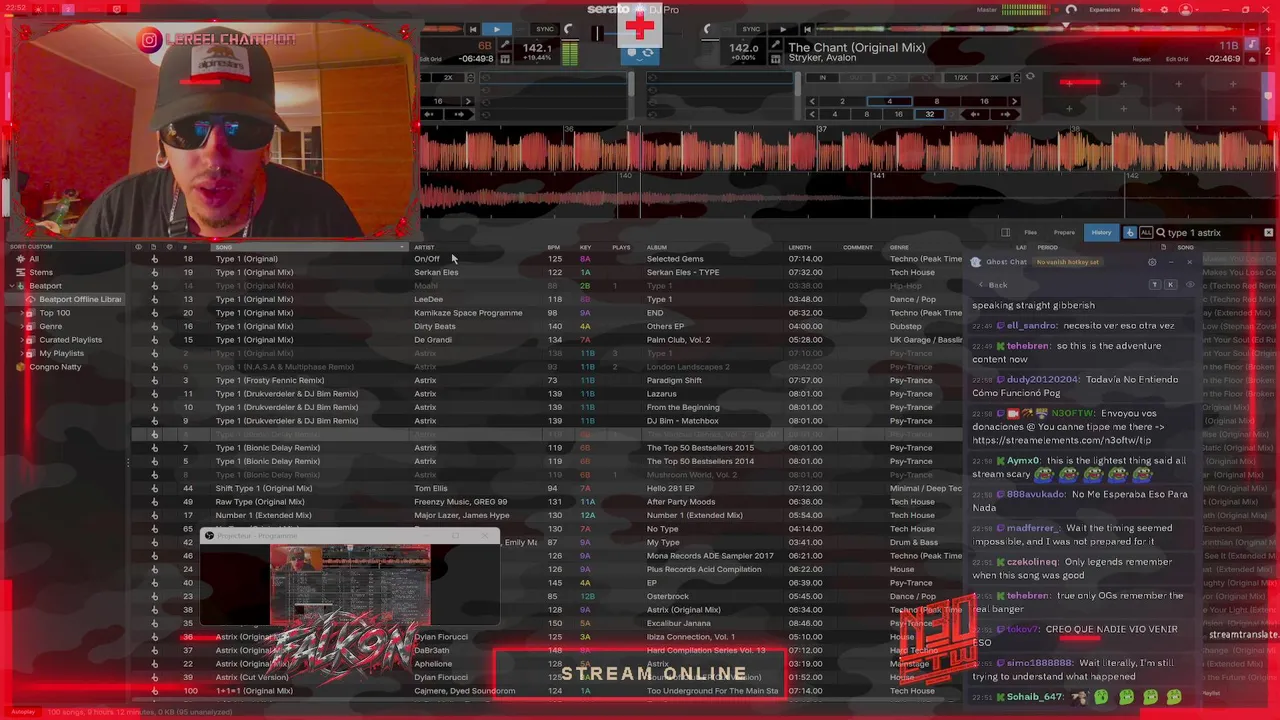Open the Expansions menu
The image size is (1280, 720).
[x=1105, y=9]
